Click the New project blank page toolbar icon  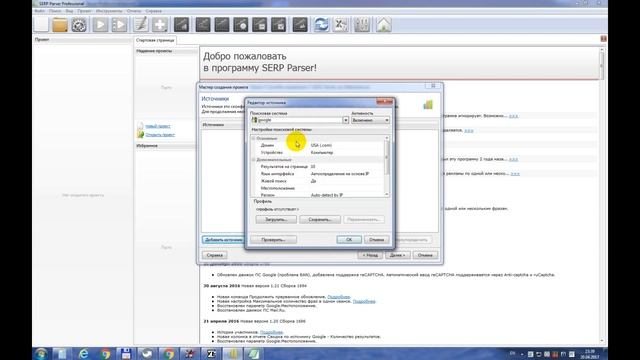pos(41,25)
